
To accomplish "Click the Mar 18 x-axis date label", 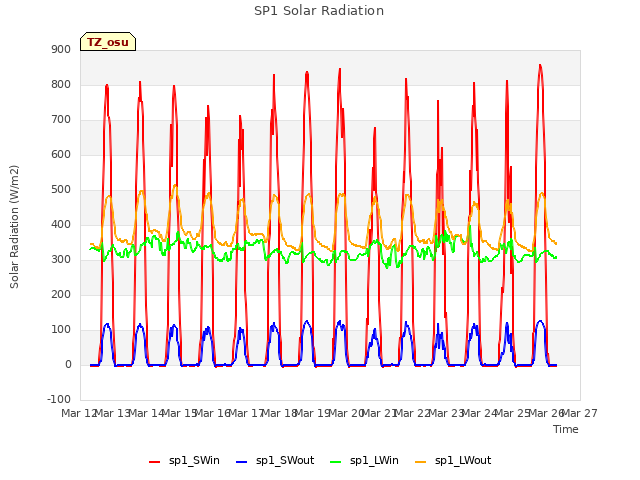I will pyautogui.click(x=279, y=413).
